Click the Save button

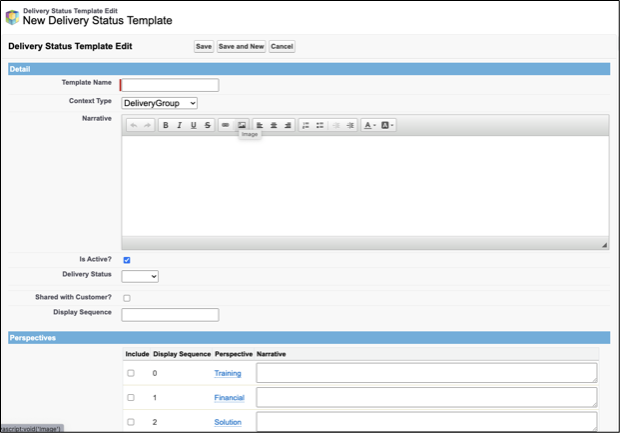(204, 46)
